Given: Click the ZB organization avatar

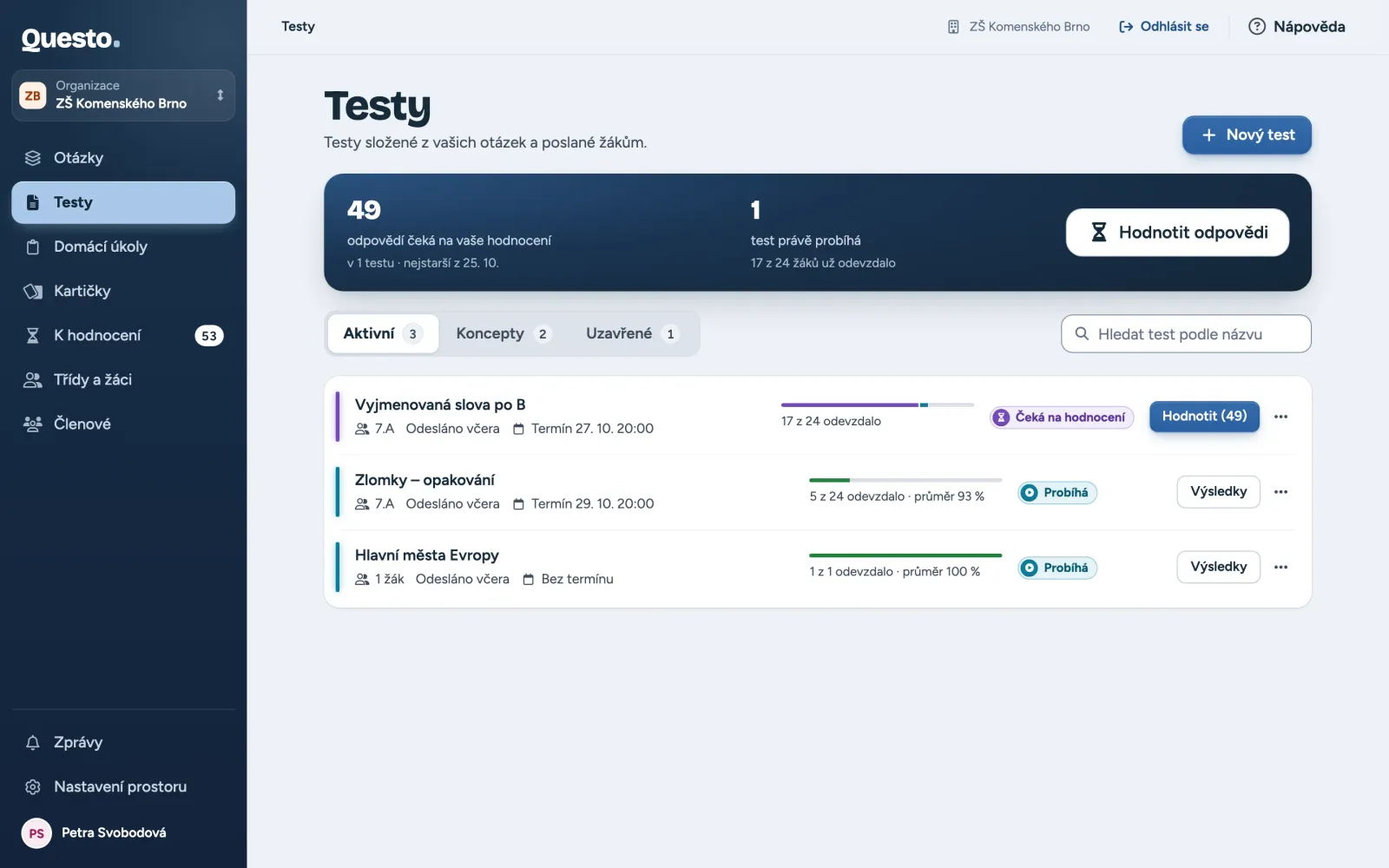Looking at the screenshot, I should point(33,95).
